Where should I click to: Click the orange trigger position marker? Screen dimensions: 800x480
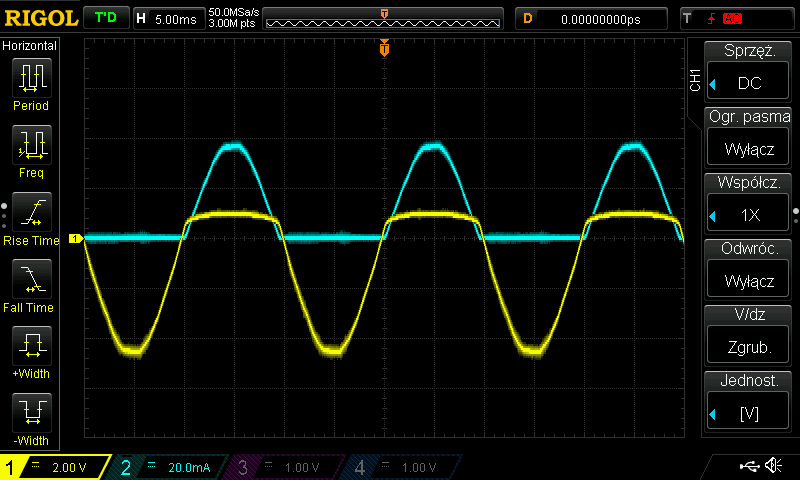coord(384,47)
